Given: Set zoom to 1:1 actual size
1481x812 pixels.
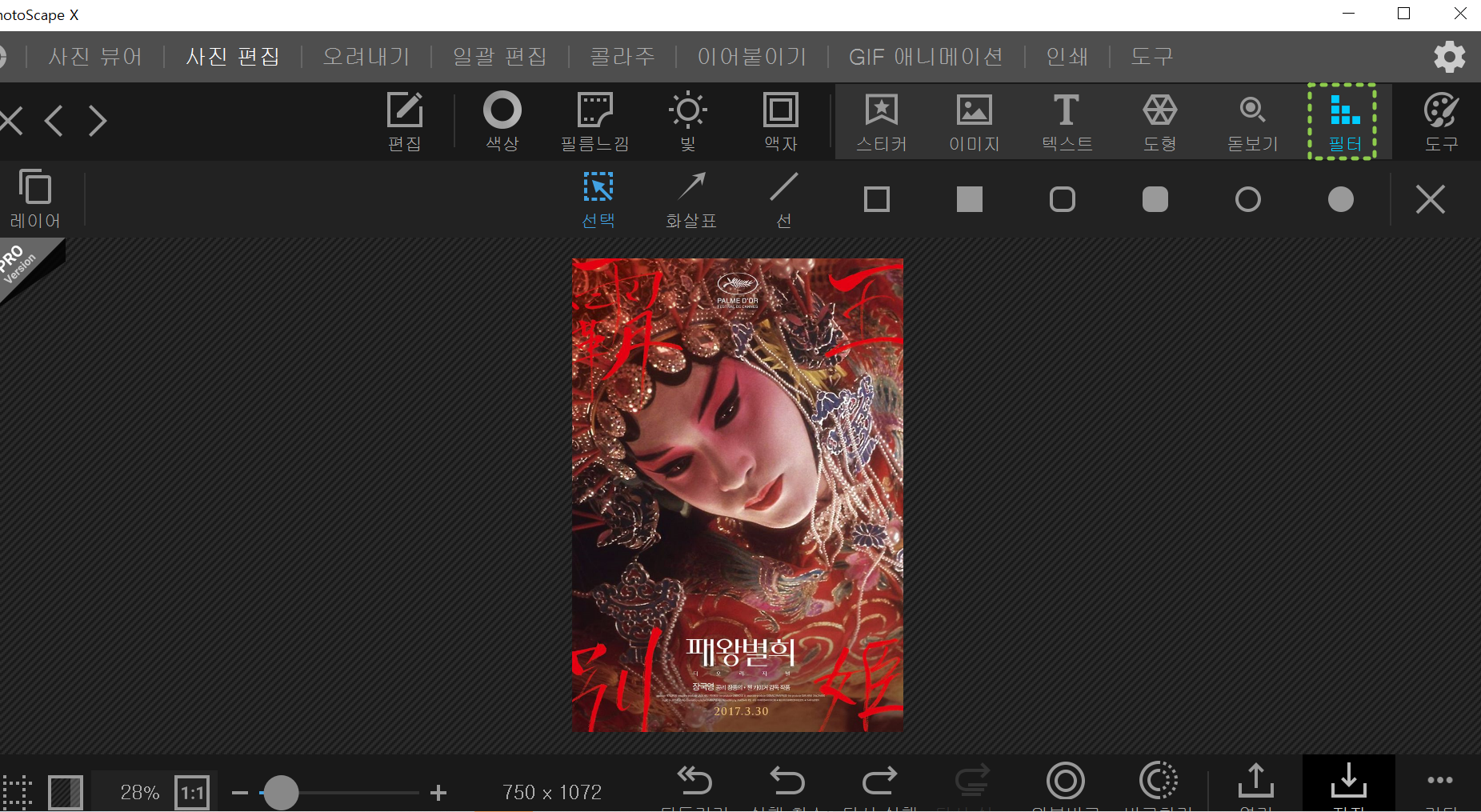Looking at the screenshot, I should tap(192, 792).
